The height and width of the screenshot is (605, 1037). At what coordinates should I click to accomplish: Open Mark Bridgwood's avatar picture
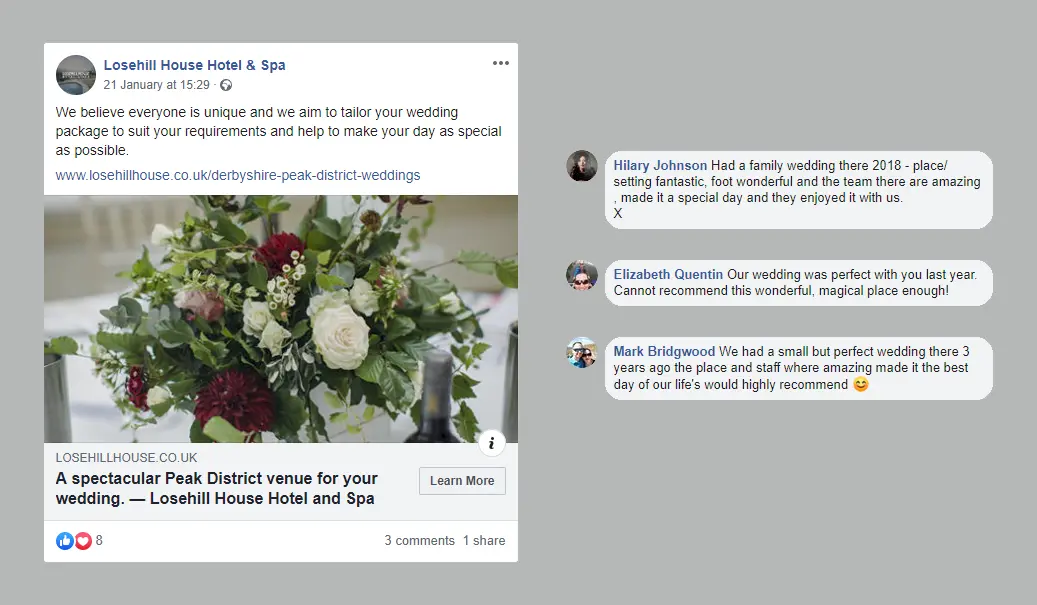(582, 352)
